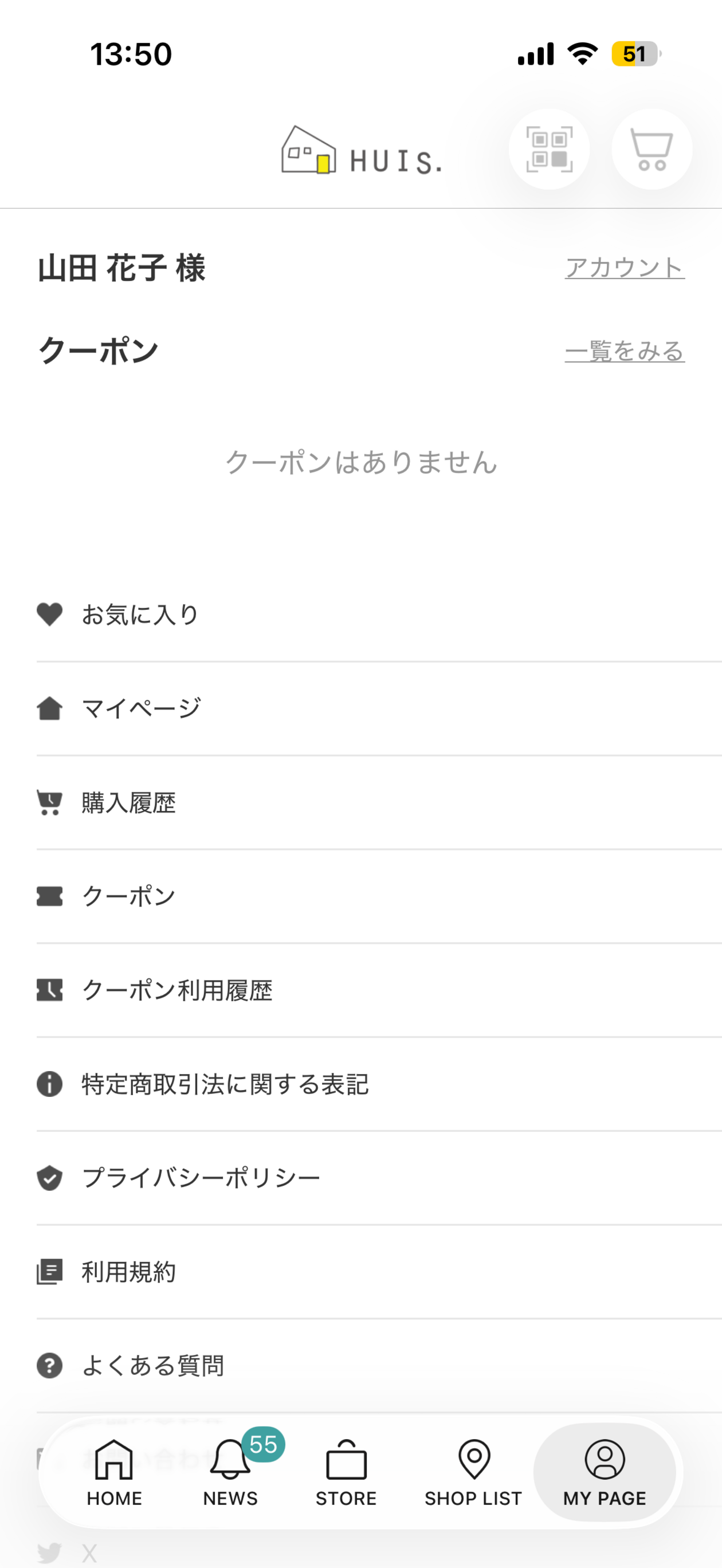This screenshot has width=722, height=1568.
Task: Open the QR code scanner icon
Action: tap(549, 149)
